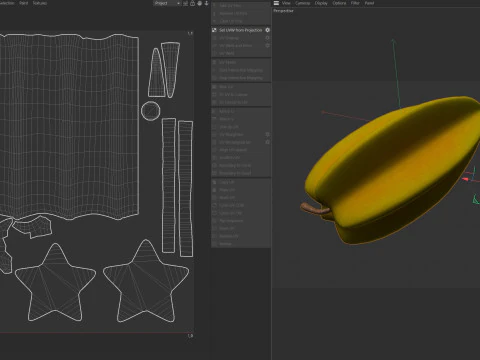Screen dimensions: 480x360
Task: Open the Panel menu in the viewport
Action: tap(369, 3)
